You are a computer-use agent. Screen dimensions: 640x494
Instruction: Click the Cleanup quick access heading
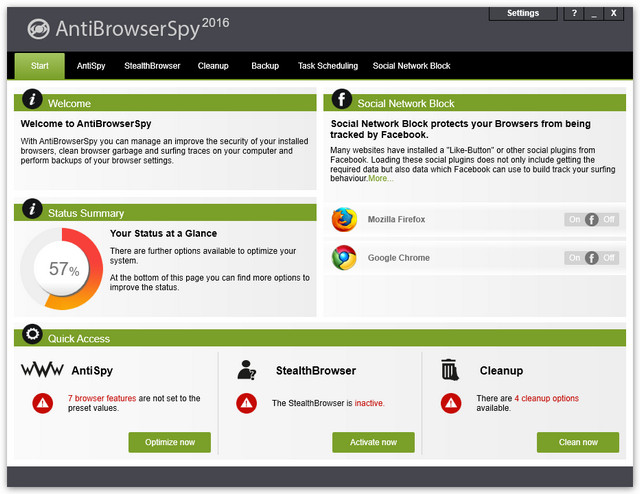click(x=501, y=371)
